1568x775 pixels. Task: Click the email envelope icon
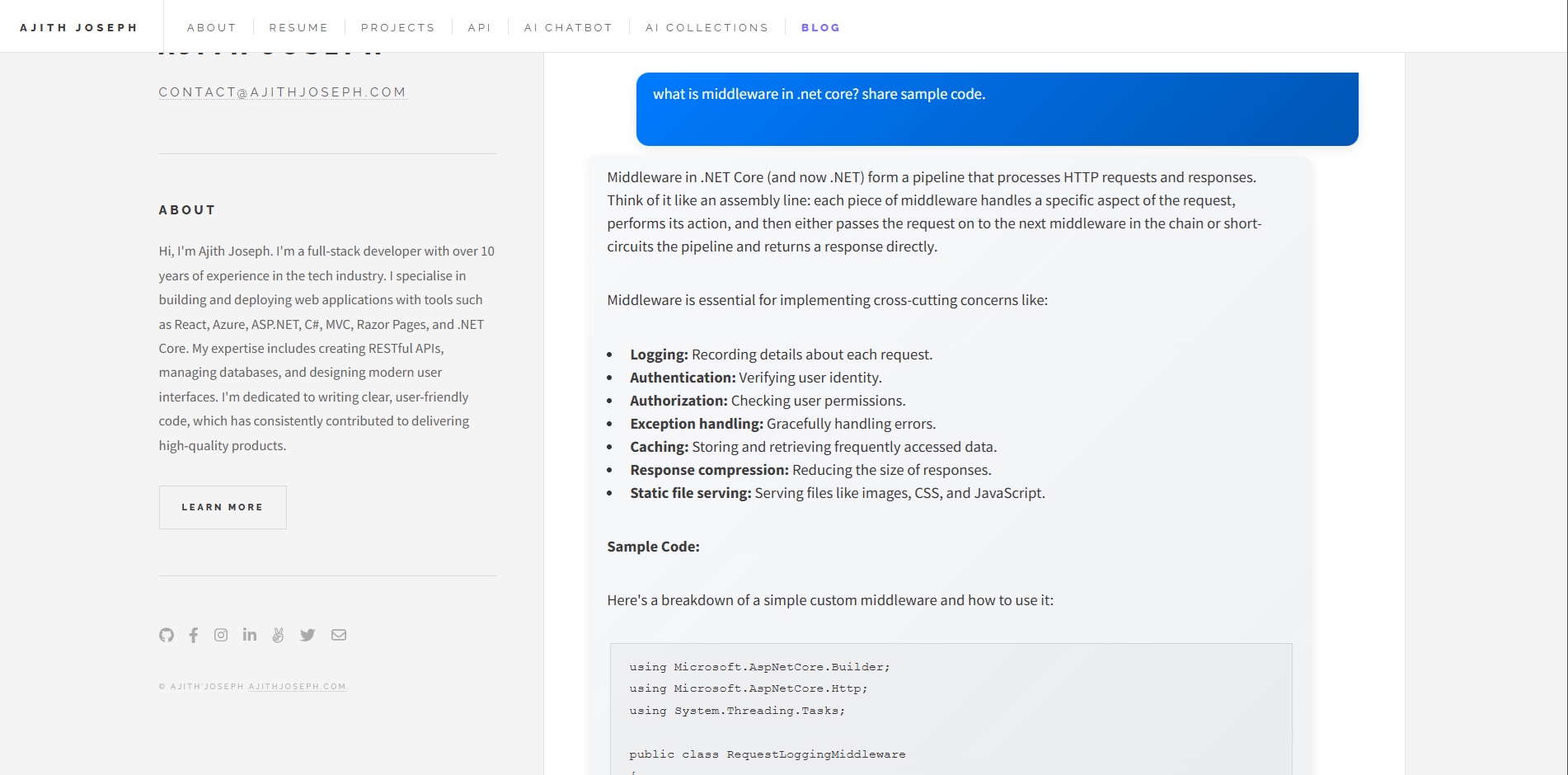pyautogui.click(x=339, y=635)
